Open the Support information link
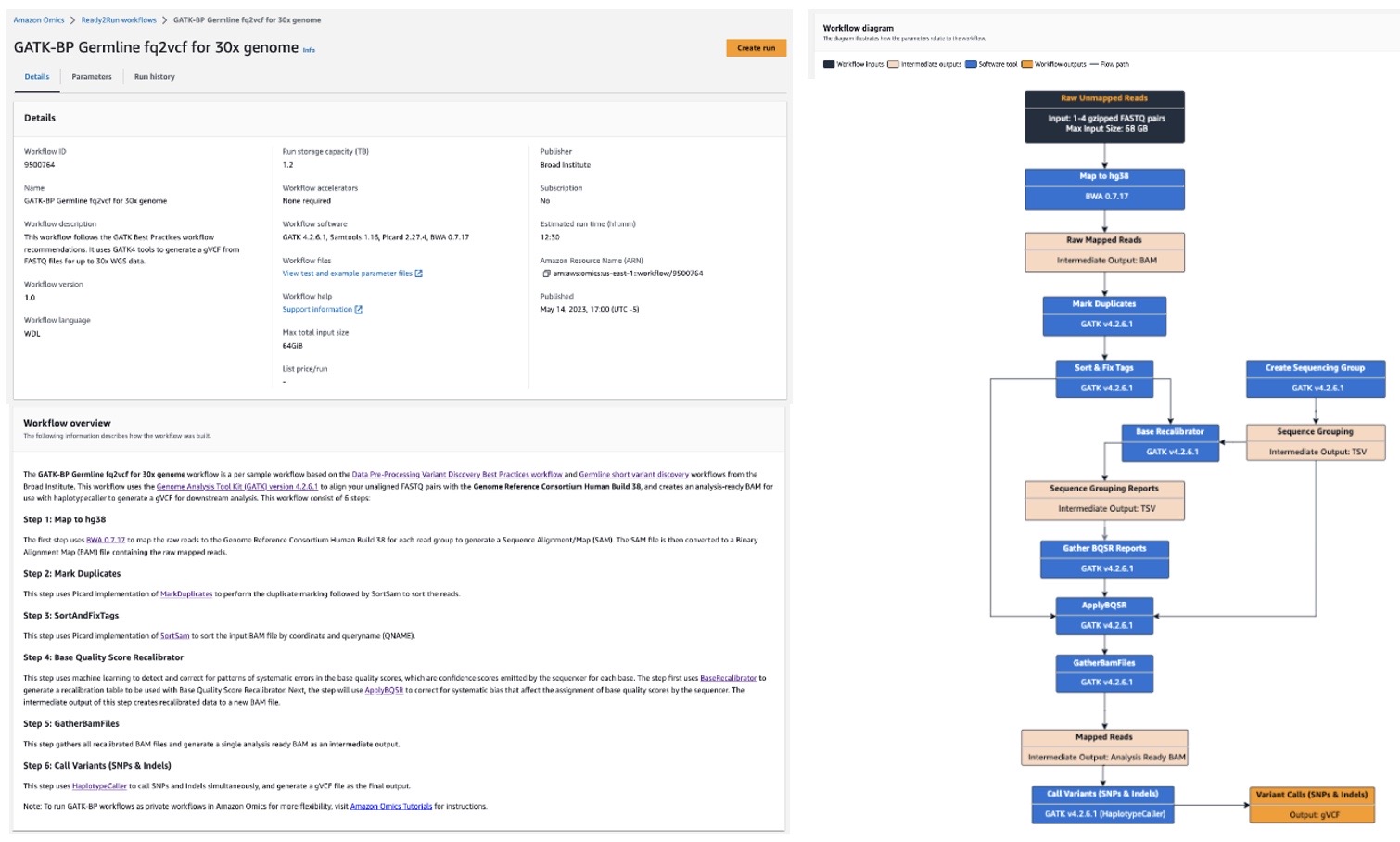This screenshot has height=842, width=1400. tap(317, 310)
